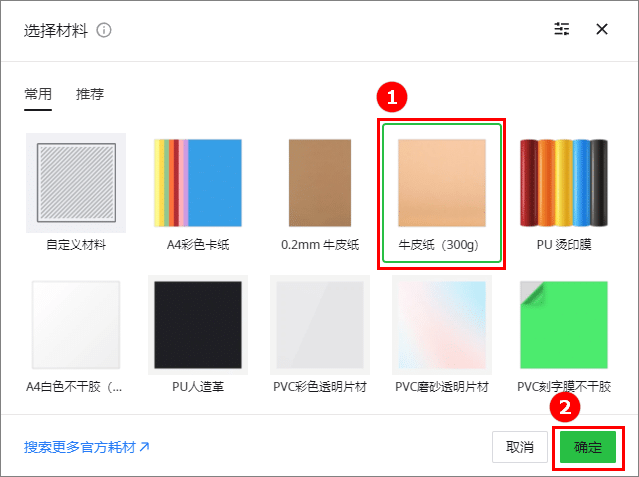Open the filter settings icon
639x477 pixels.
pos(562,29)
